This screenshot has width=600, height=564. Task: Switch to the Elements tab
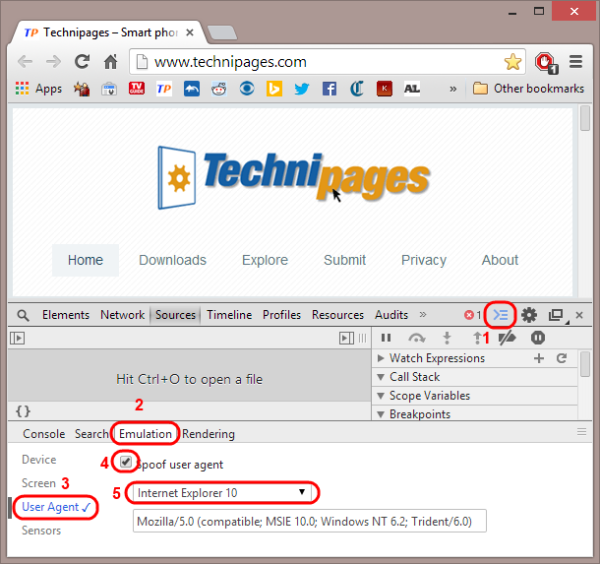click(65, 315)
